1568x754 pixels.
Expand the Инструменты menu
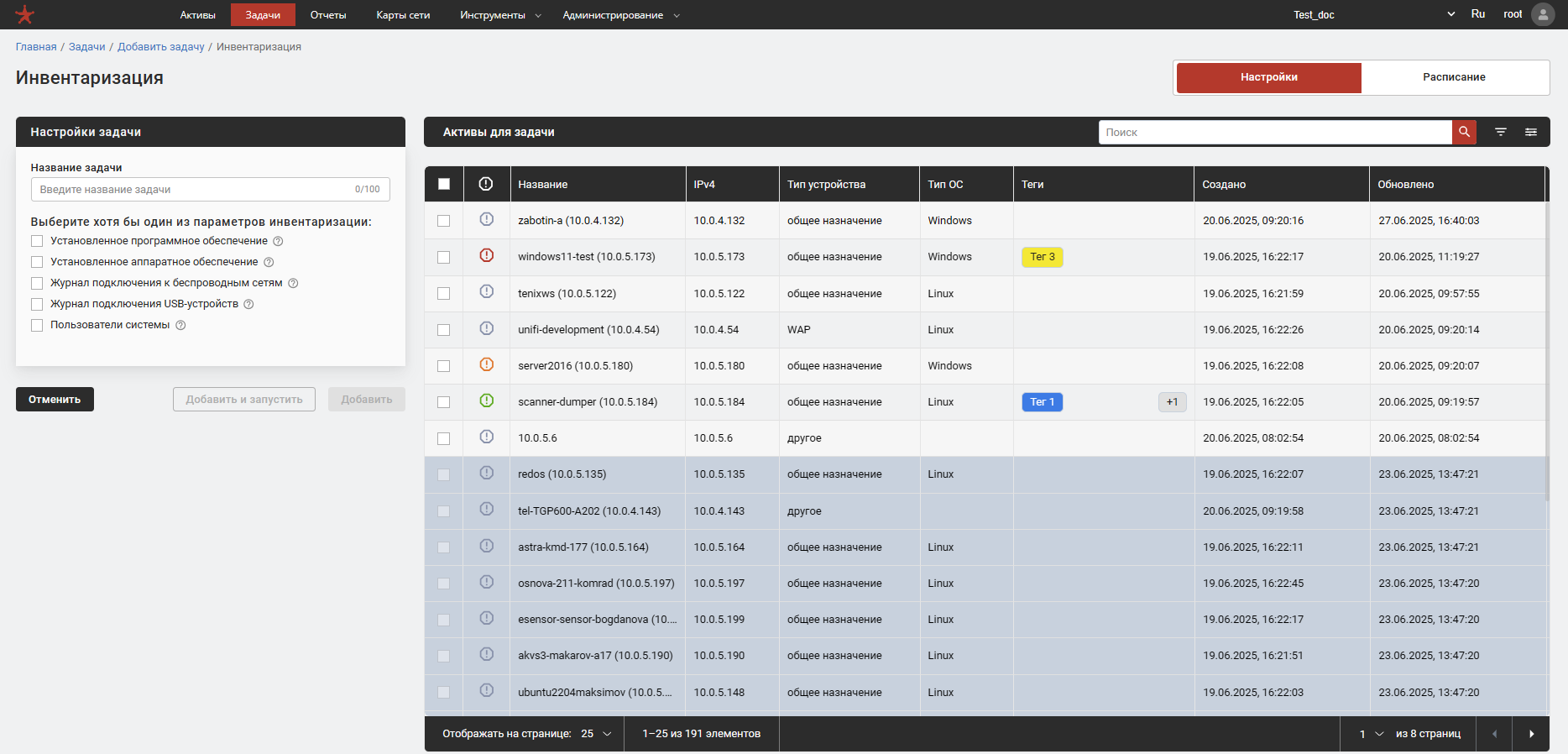[500, 15]
